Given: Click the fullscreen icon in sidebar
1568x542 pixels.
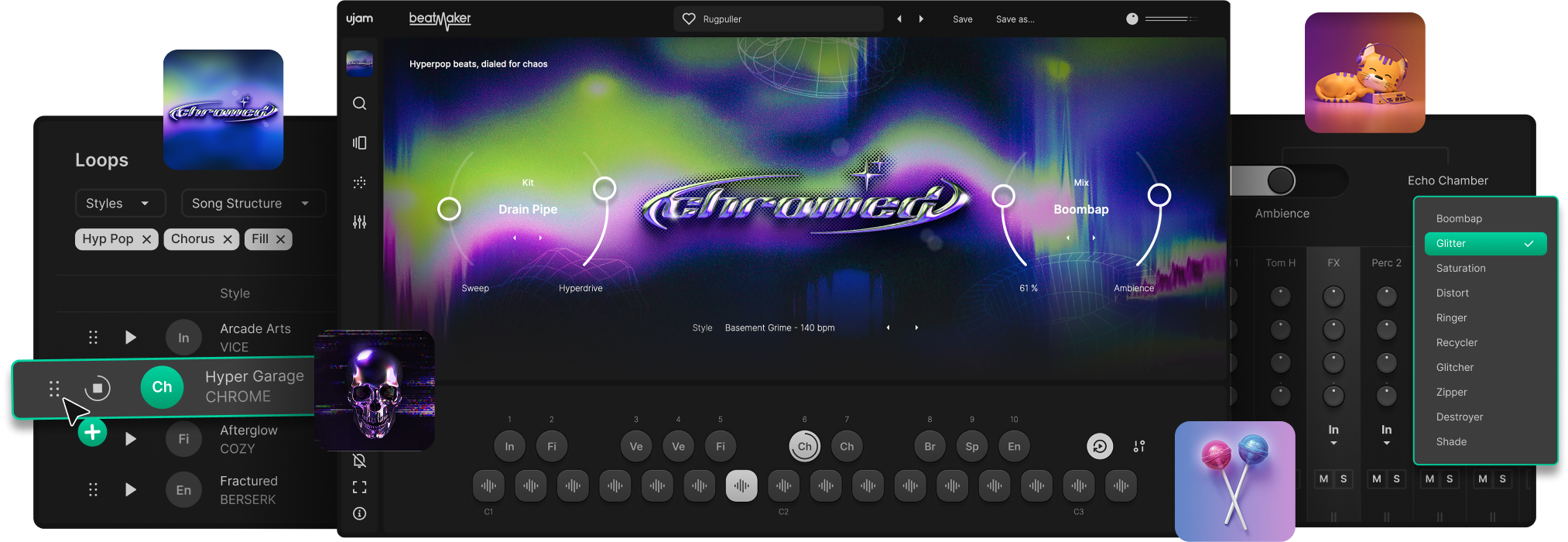Looking at the screenshot, I should click(x=359, y=487).
